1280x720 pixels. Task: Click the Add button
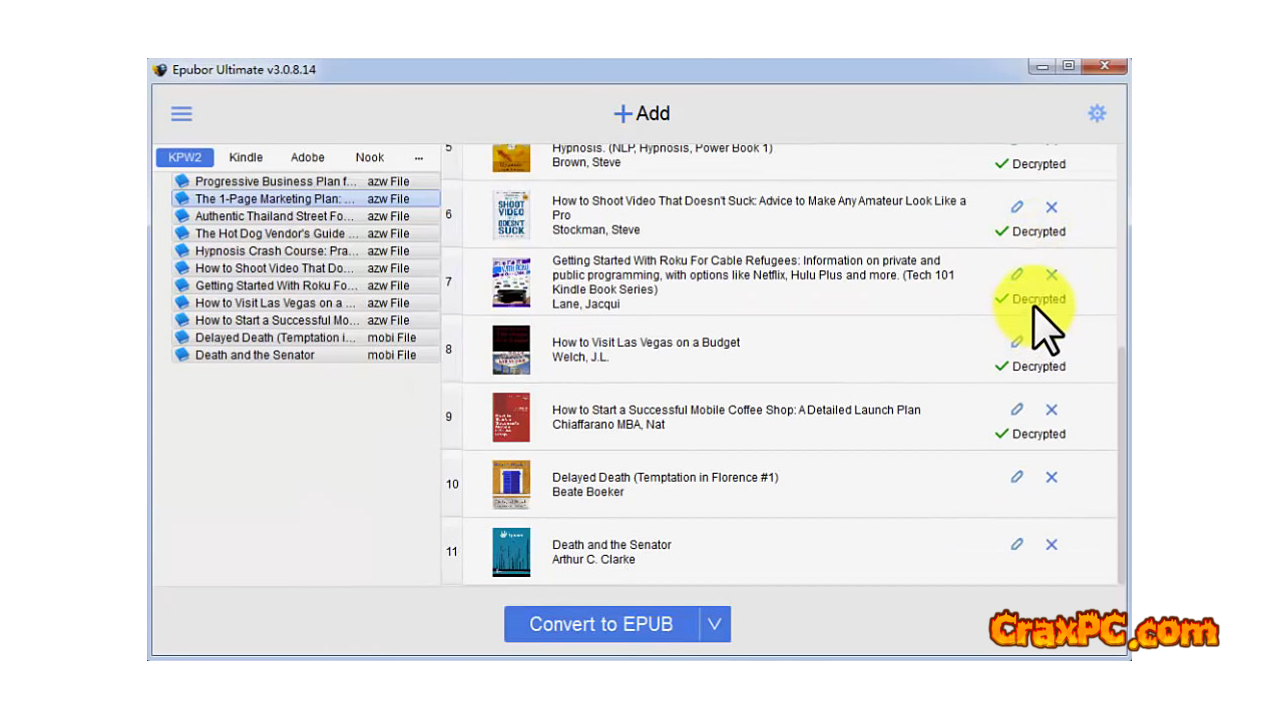(x=641, y=114)
